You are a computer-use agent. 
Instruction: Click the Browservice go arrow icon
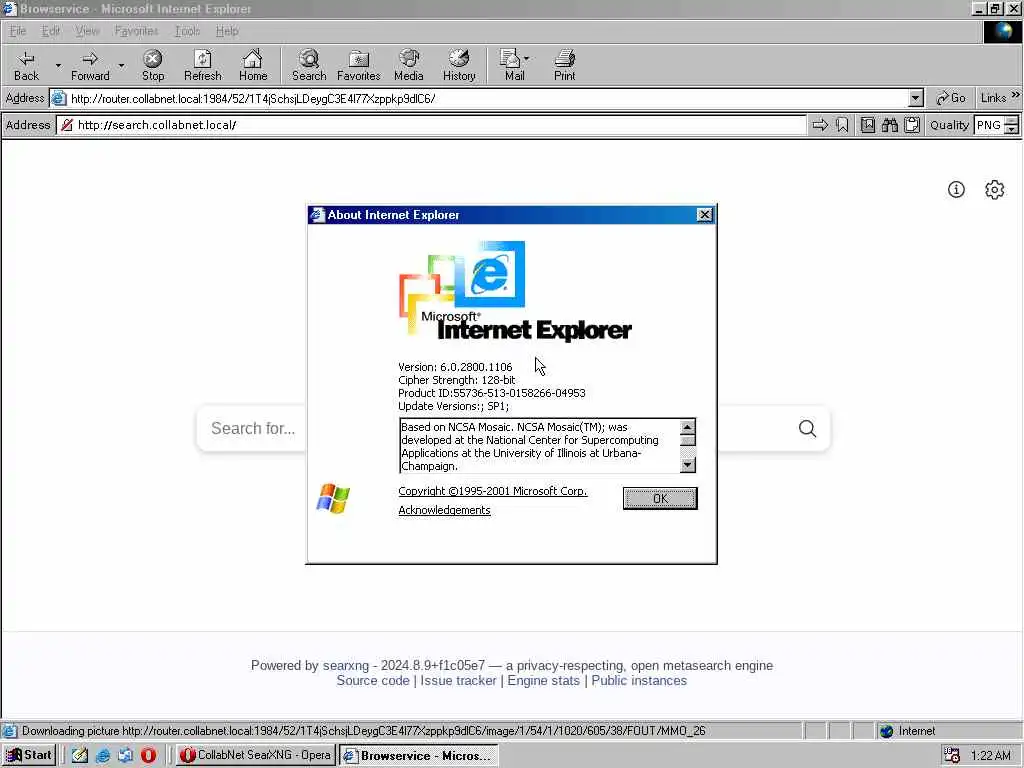coord(820,125)
